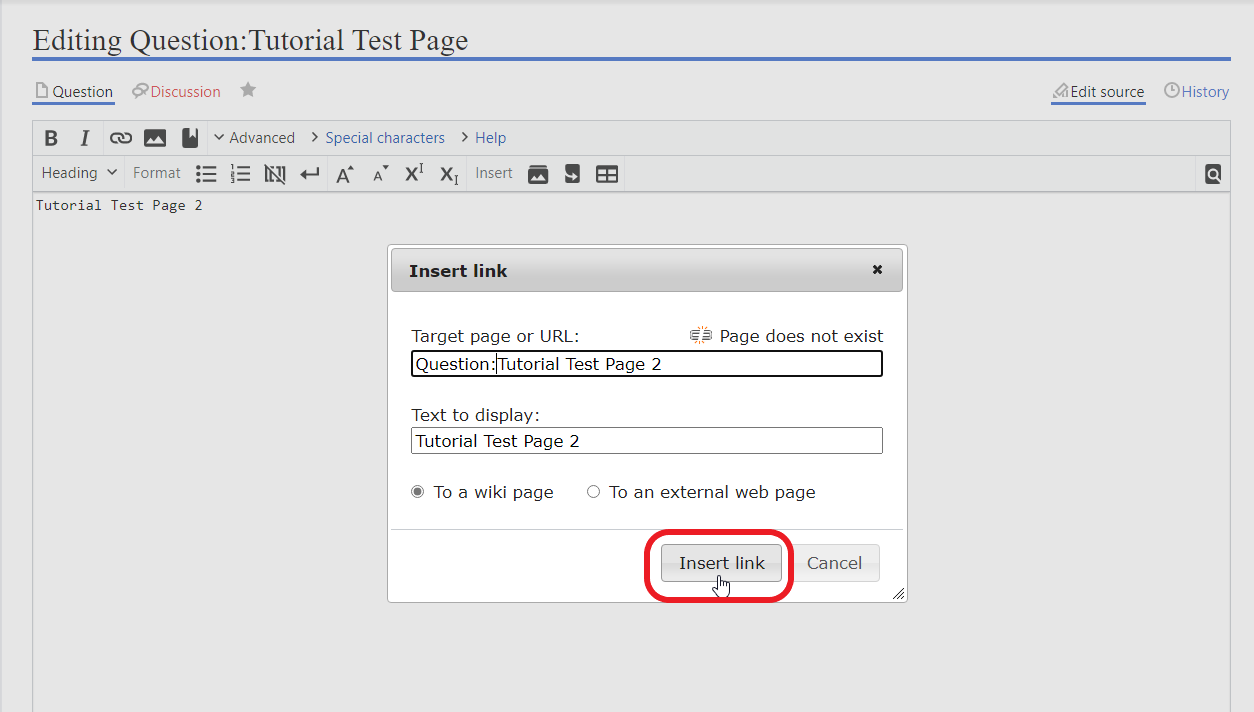Click the star watchlist icon
The image size is (1254, 712).
pos(248,90)
